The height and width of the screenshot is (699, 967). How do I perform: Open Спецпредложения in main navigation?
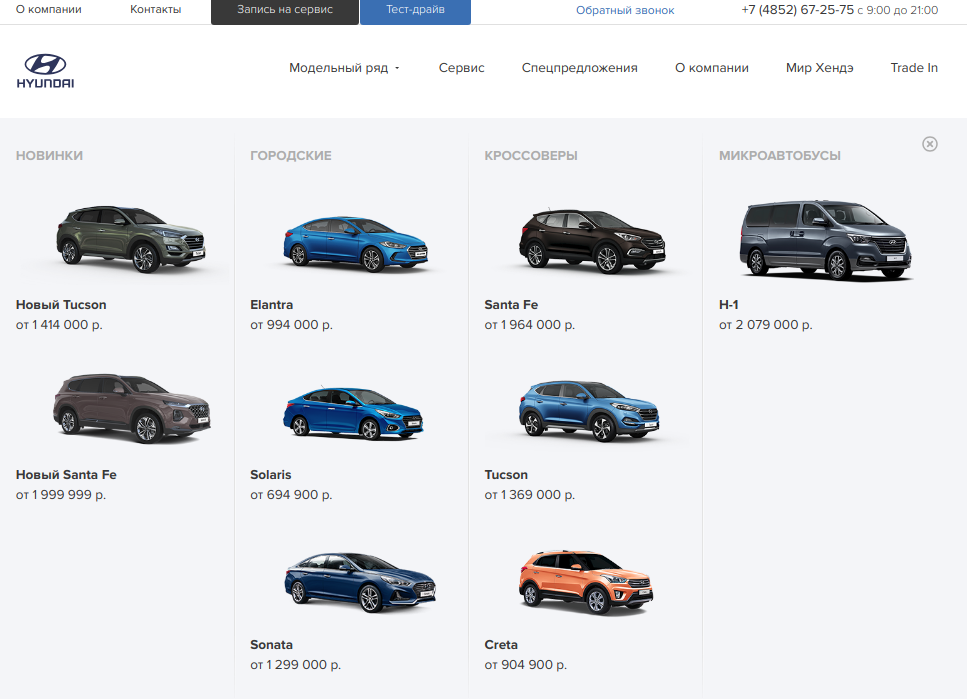point(579,68)
